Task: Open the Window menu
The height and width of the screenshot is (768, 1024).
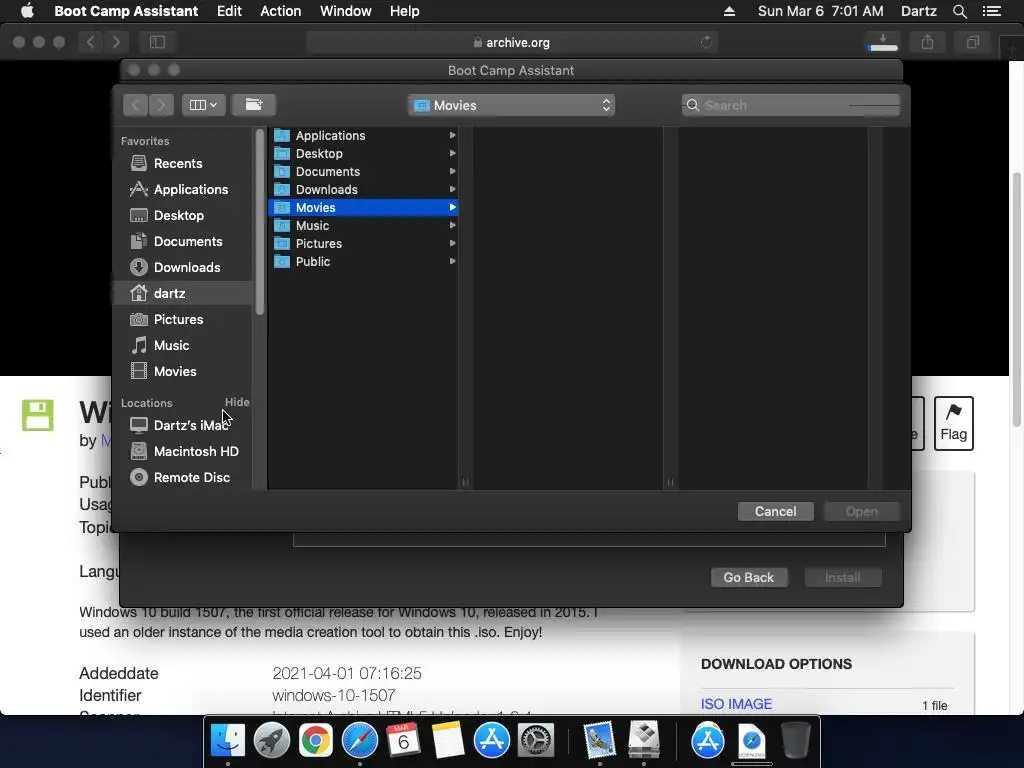Action: (x=345, y=11)
